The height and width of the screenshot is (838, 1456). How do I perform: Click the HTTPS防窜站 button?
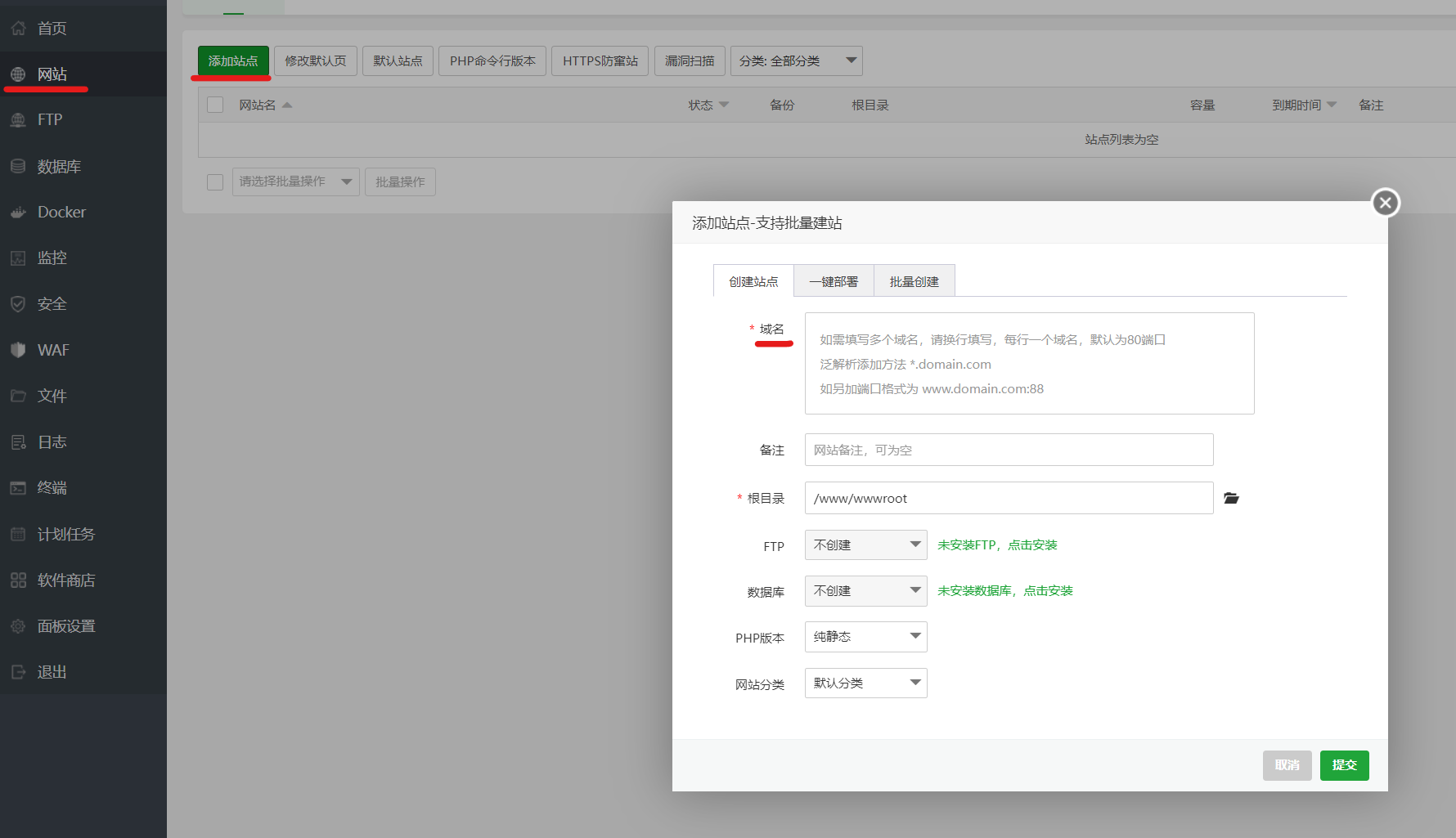600,60
